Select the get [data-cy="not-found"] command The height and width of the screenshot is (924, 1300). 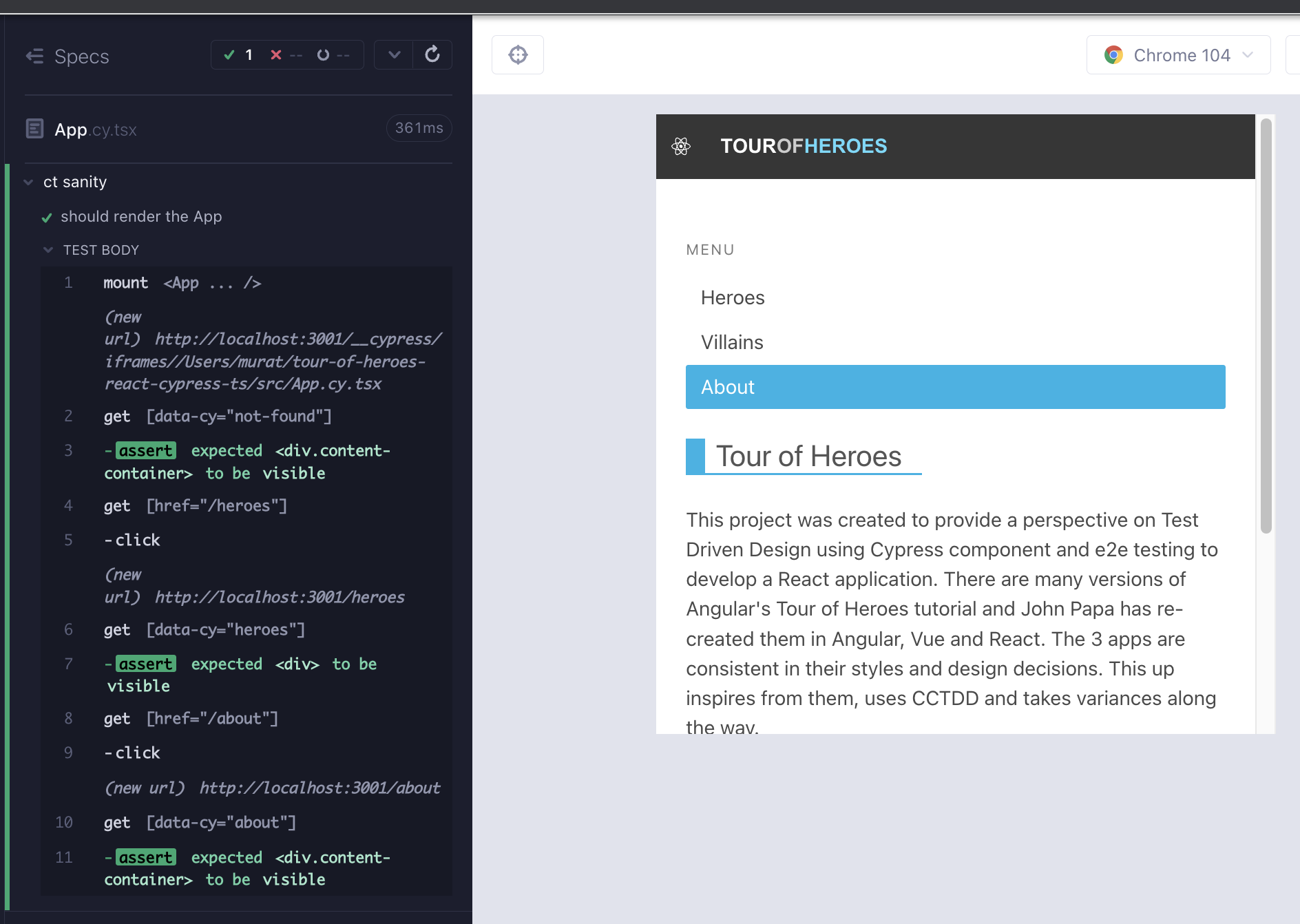pos(247,416)
